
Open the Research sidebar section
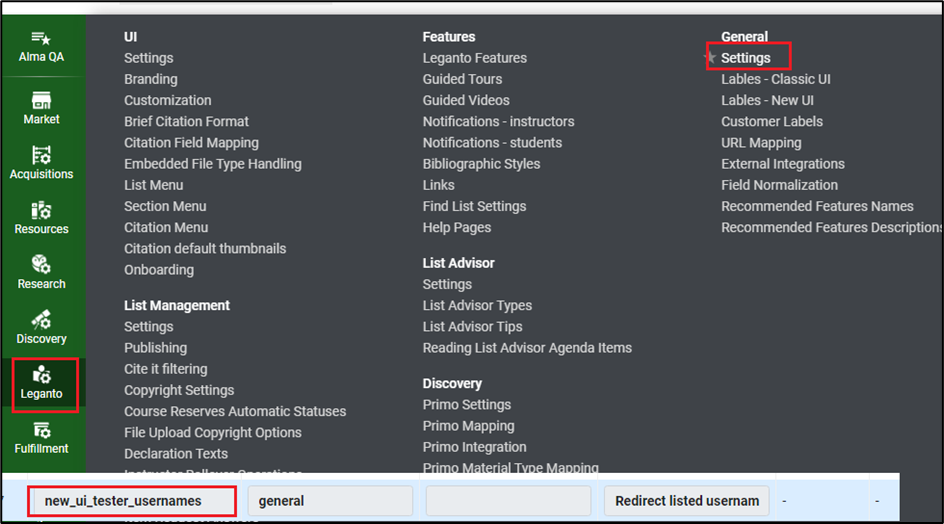[41, 273]
